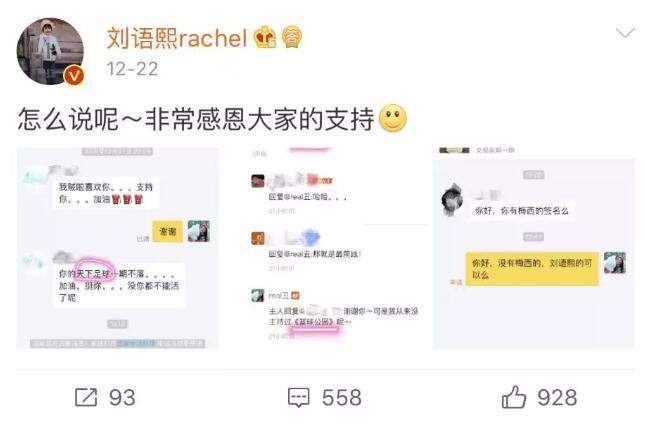Click the crown membership badge icon
Screen dimensions: 645x446
pos(264,37)
